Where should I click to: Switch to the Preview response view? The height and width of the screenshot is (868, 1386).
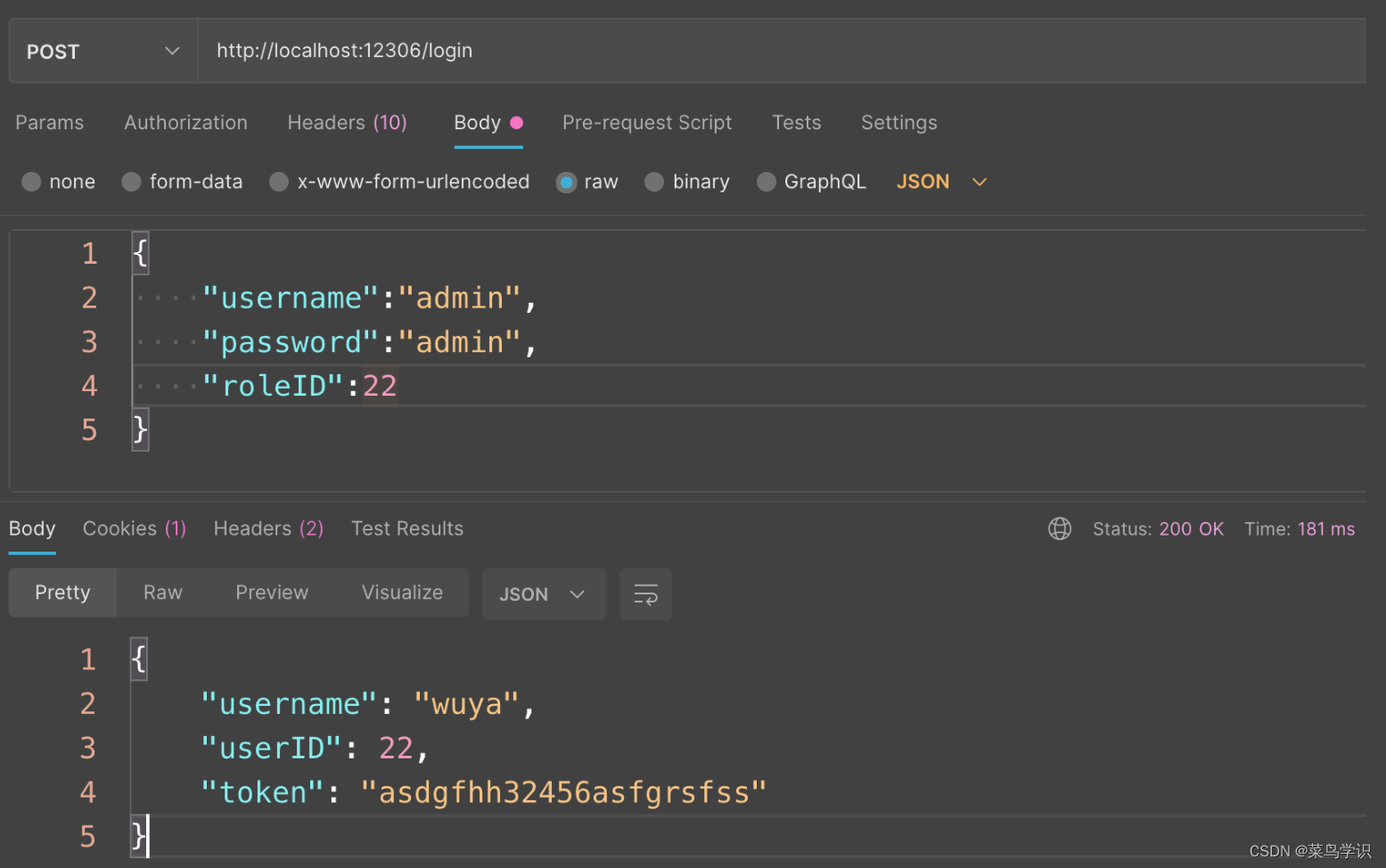(x=272, y=593)
